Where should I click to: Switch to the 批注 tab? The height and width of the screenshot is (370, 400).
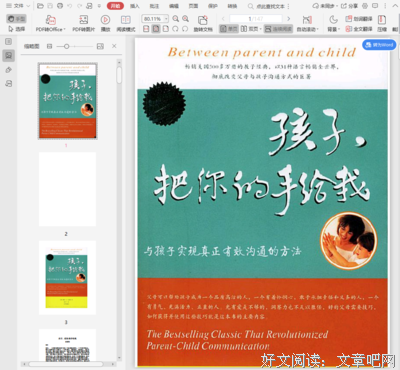154,6
